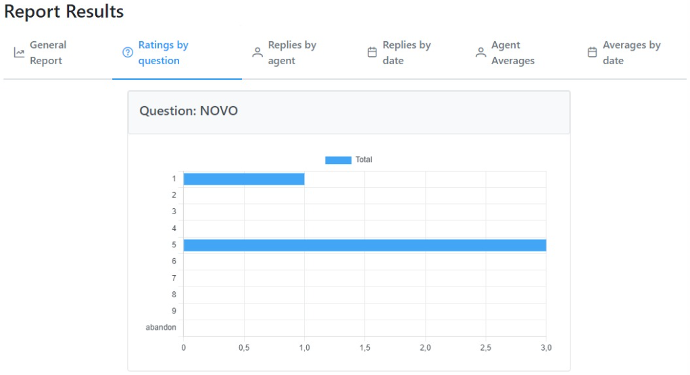Click the Total legend label

pyautogui.click(x=364, y=160)
